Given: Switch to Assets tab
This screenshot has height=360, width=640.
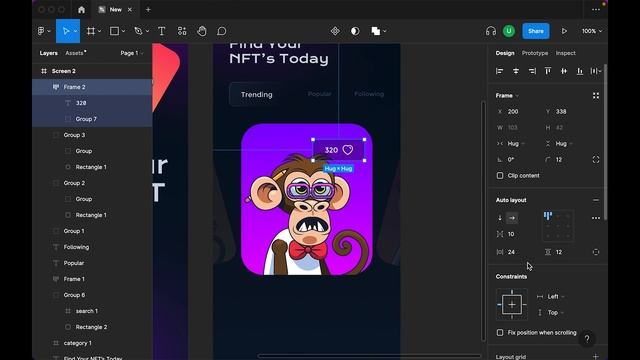Looking at the screenshot, I should 75,53.
